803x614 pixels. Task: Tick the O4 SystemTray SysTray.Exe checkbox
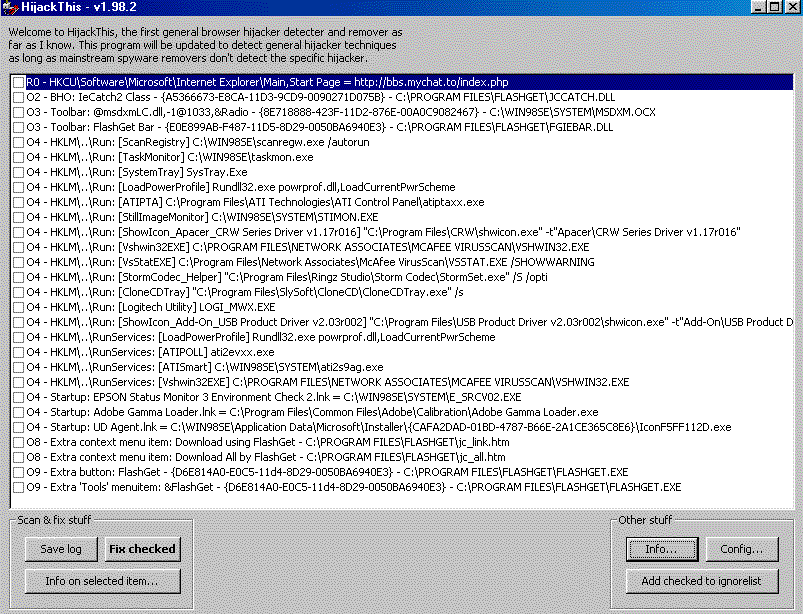[18, 172]
